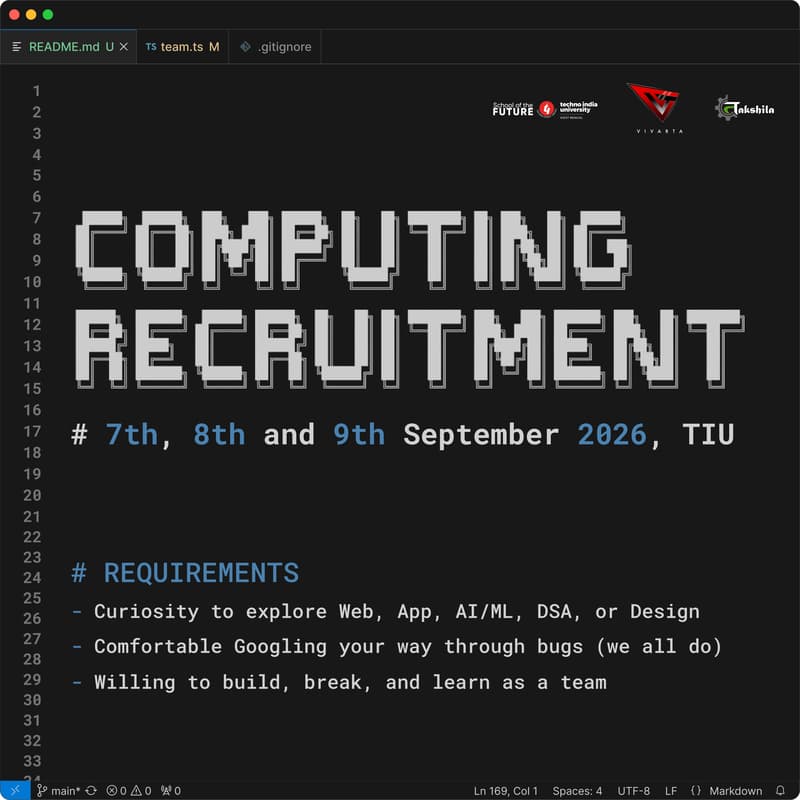Click line number 1 in the gutter
This screenshot has height=800, width=800.
coord(36,91)
